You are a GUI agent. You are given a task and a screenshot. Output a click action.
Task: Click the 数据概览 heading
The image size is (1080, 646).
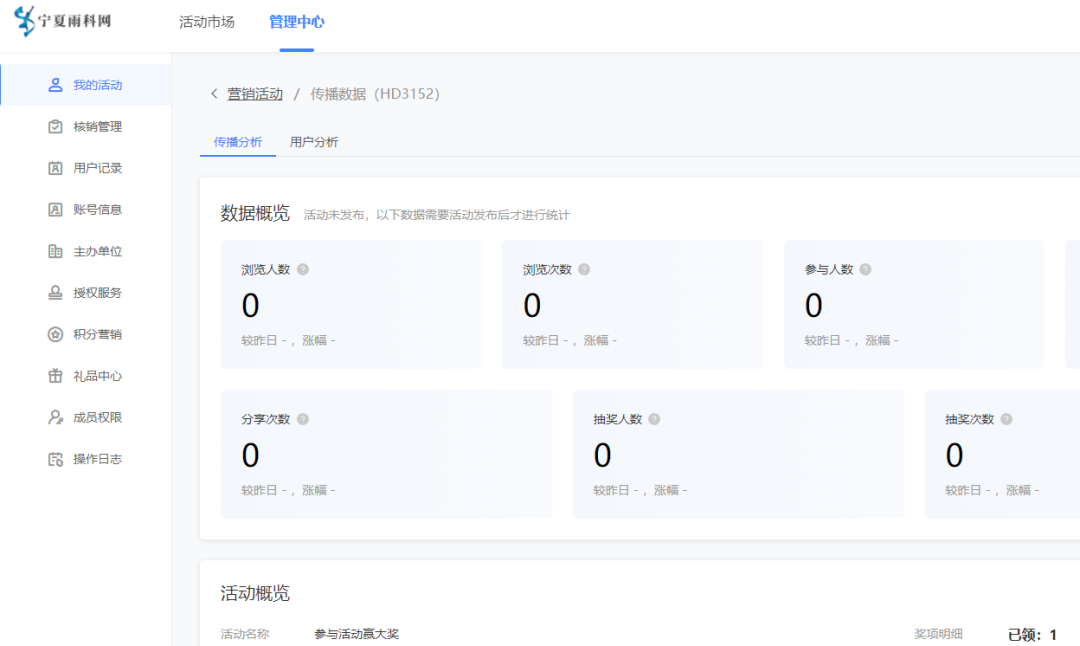[255, 213]
